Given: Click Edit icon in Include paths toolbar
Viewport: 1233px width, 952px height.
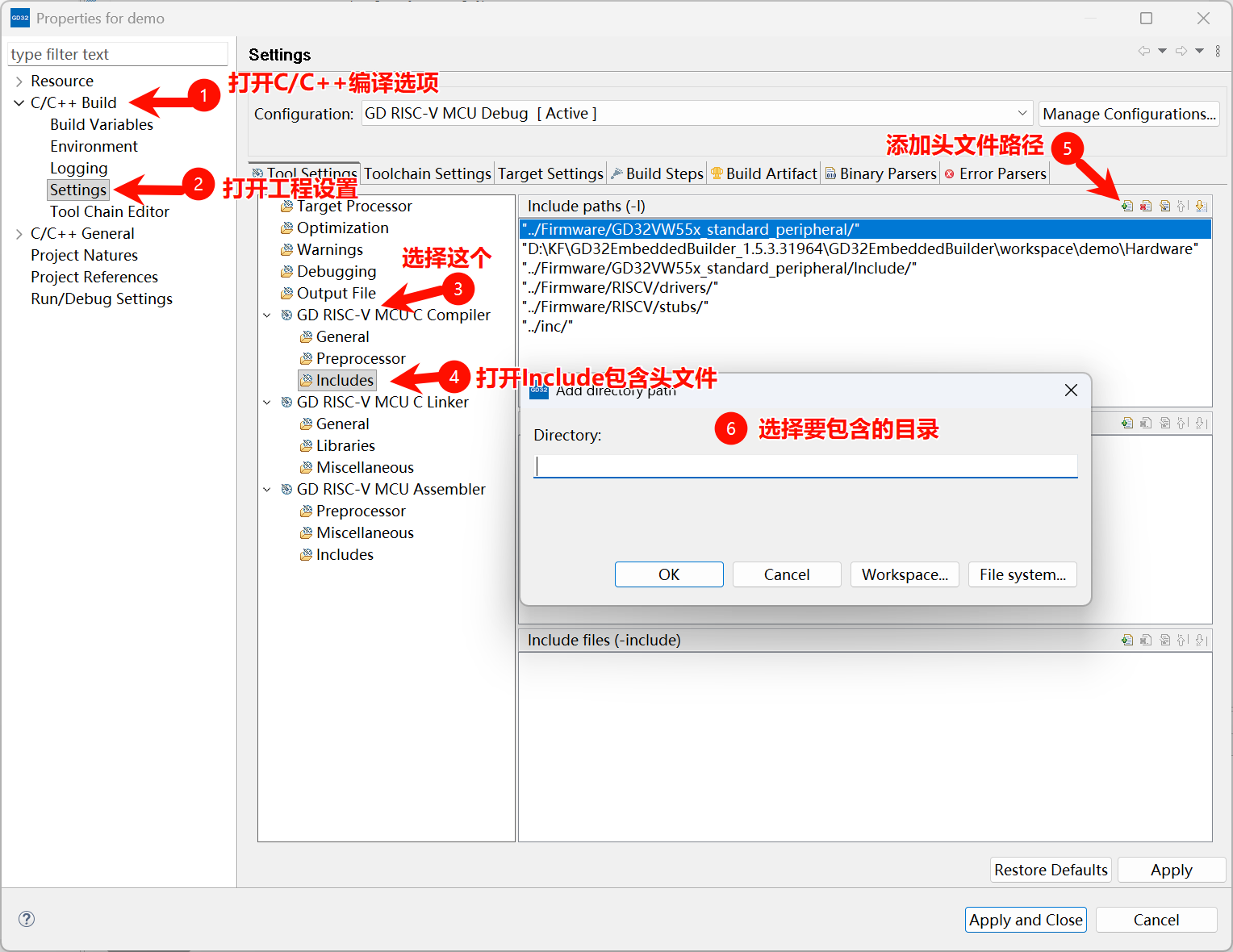Looking at the screenshot, I should click(x=1164, y=207).
